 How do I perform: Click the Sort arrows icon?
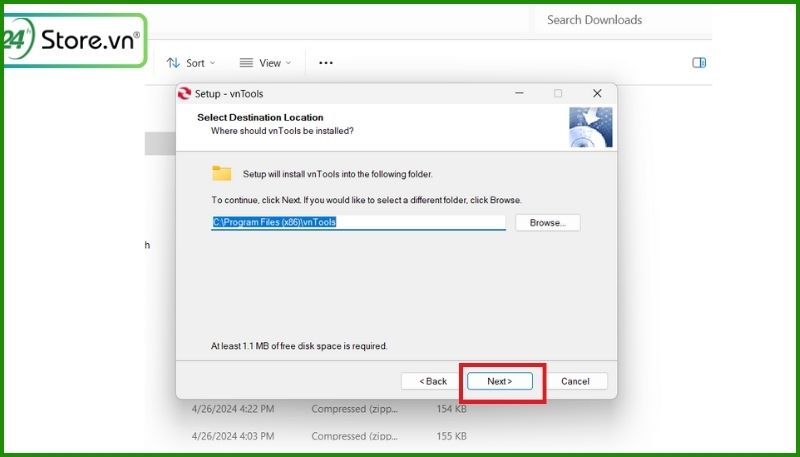coord(173,63)
